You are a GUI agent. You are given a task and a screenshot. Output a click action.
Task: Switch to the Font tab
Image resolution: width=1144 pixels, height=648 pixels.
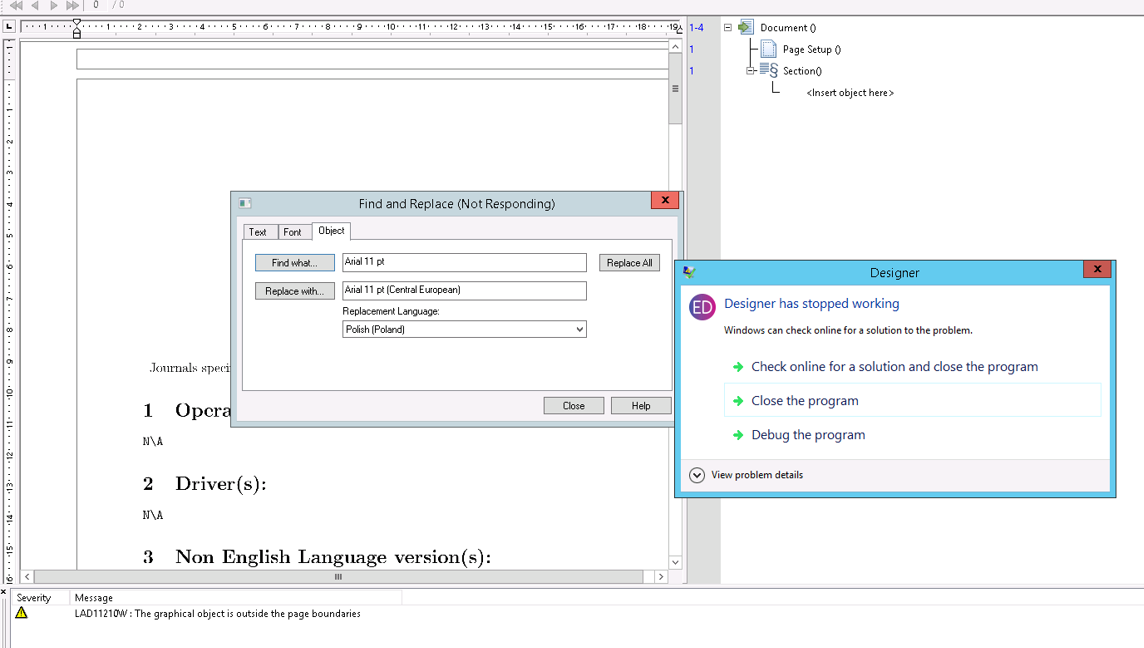coord(294,231)
